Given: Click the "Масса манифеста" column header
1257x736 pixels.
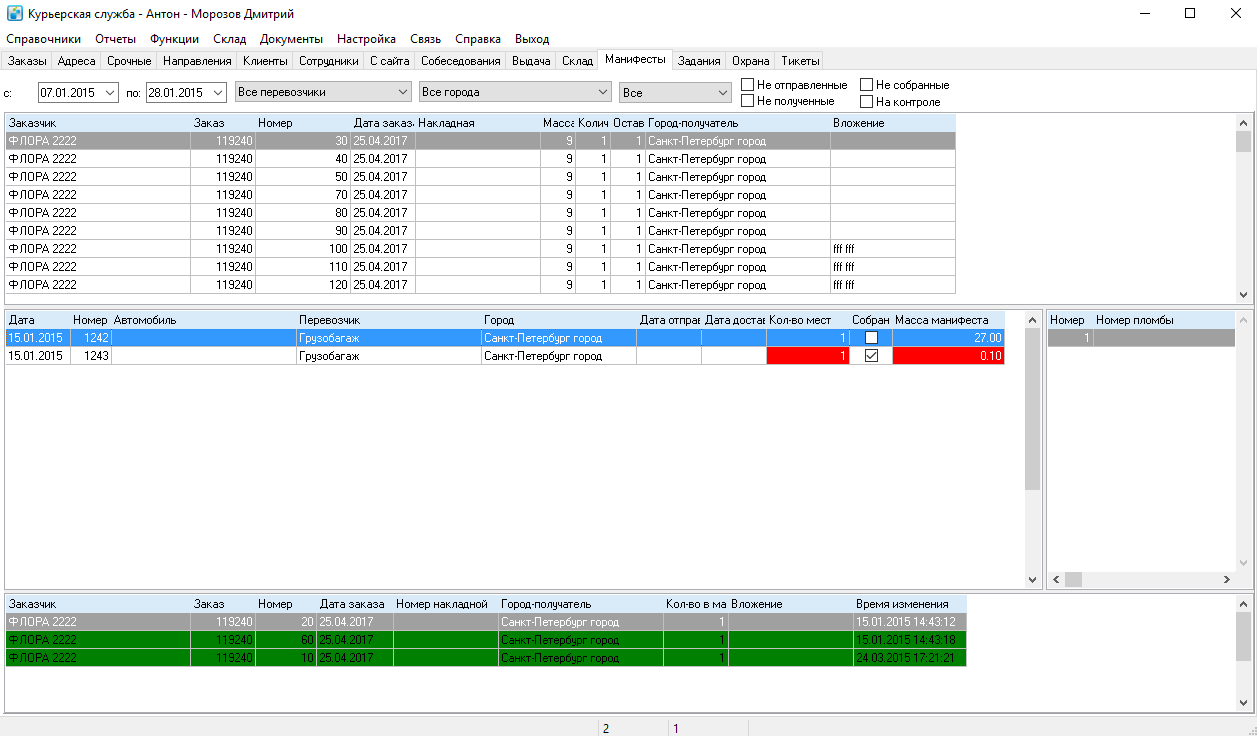Looking at the screenshot, I should click(947, 320).
